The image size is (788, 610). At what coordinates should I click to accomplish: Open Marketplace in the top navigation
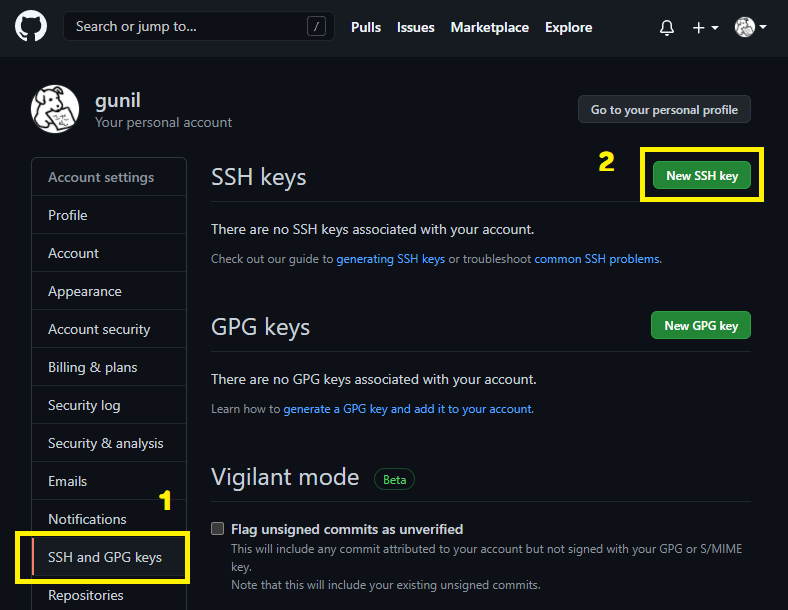[489, 27]
